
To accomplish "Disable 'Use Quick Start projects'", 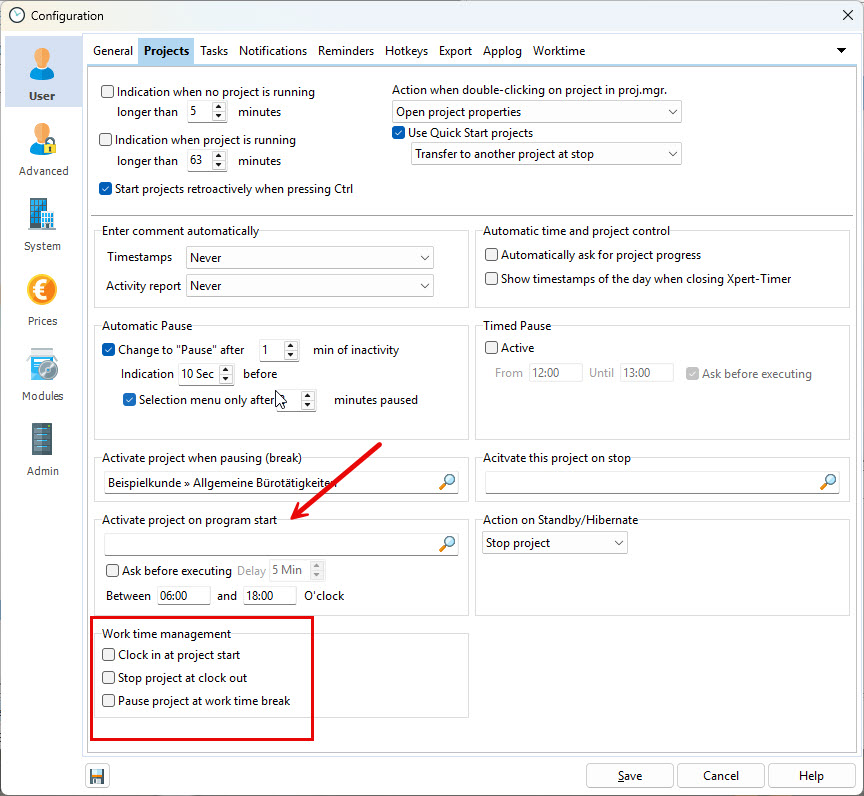I will 397,132.
